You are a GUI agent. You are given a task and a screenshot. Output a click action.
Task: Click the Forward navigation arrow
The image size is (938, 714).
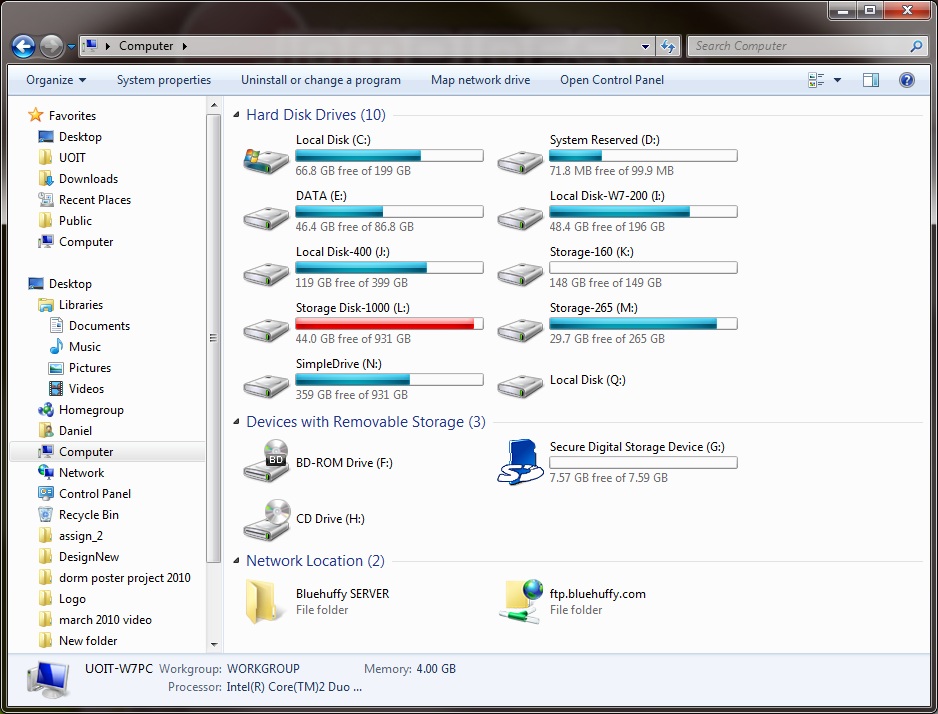[x=51, y=46]
